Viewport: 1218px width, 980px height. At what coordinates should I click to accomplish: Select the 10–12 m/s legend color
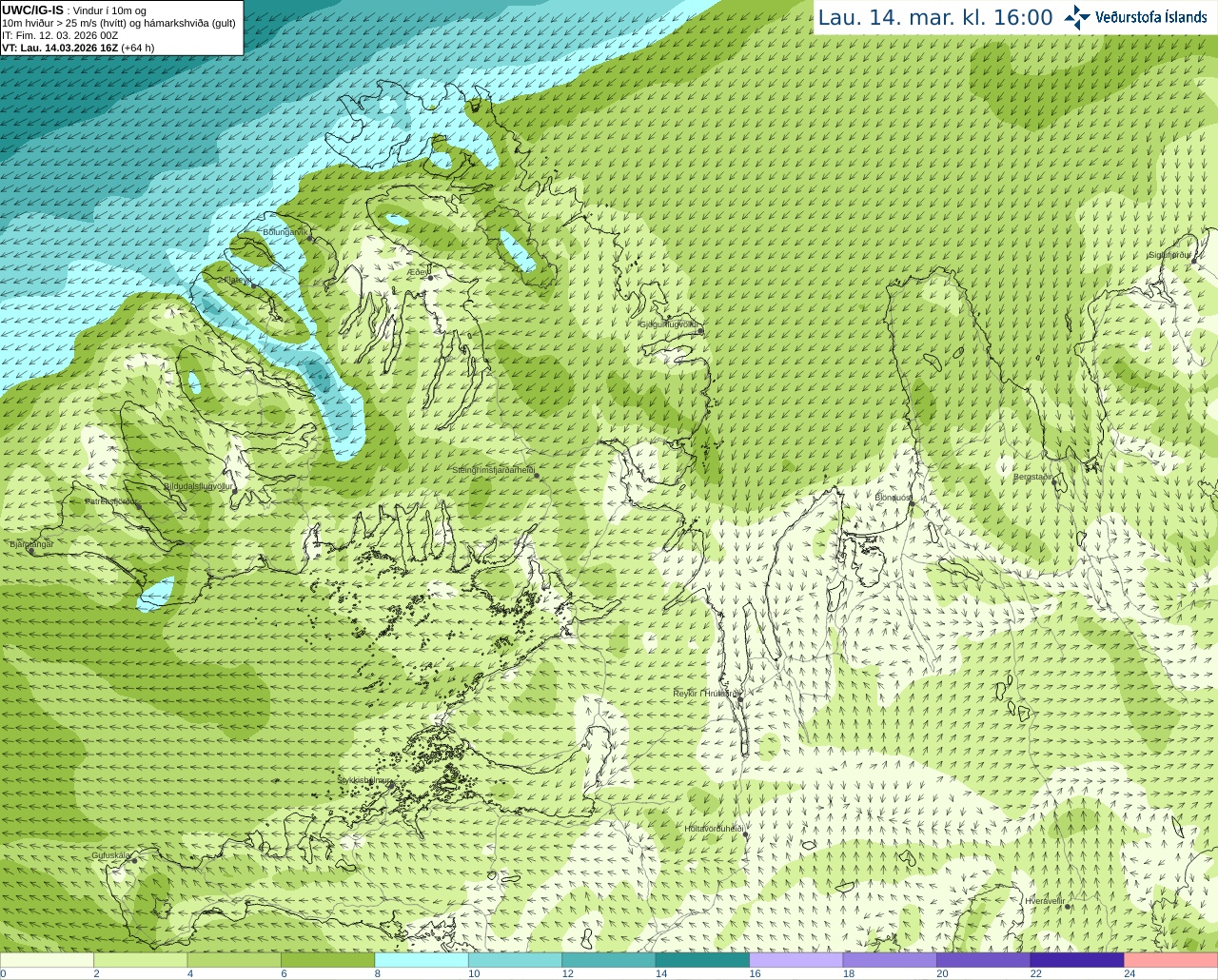click(515, 960)
